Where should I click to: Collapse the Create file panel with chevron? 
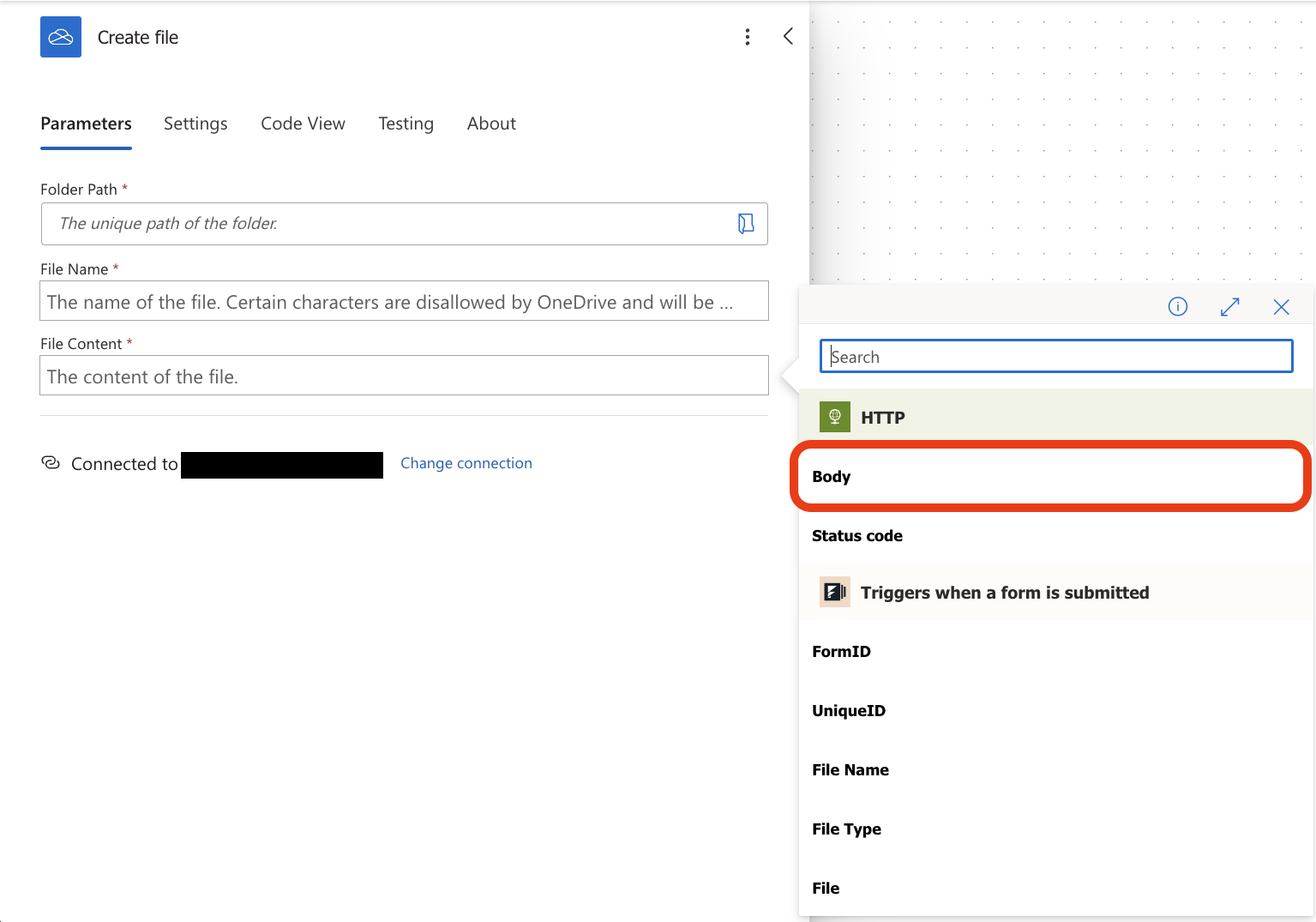click(788, 36)
